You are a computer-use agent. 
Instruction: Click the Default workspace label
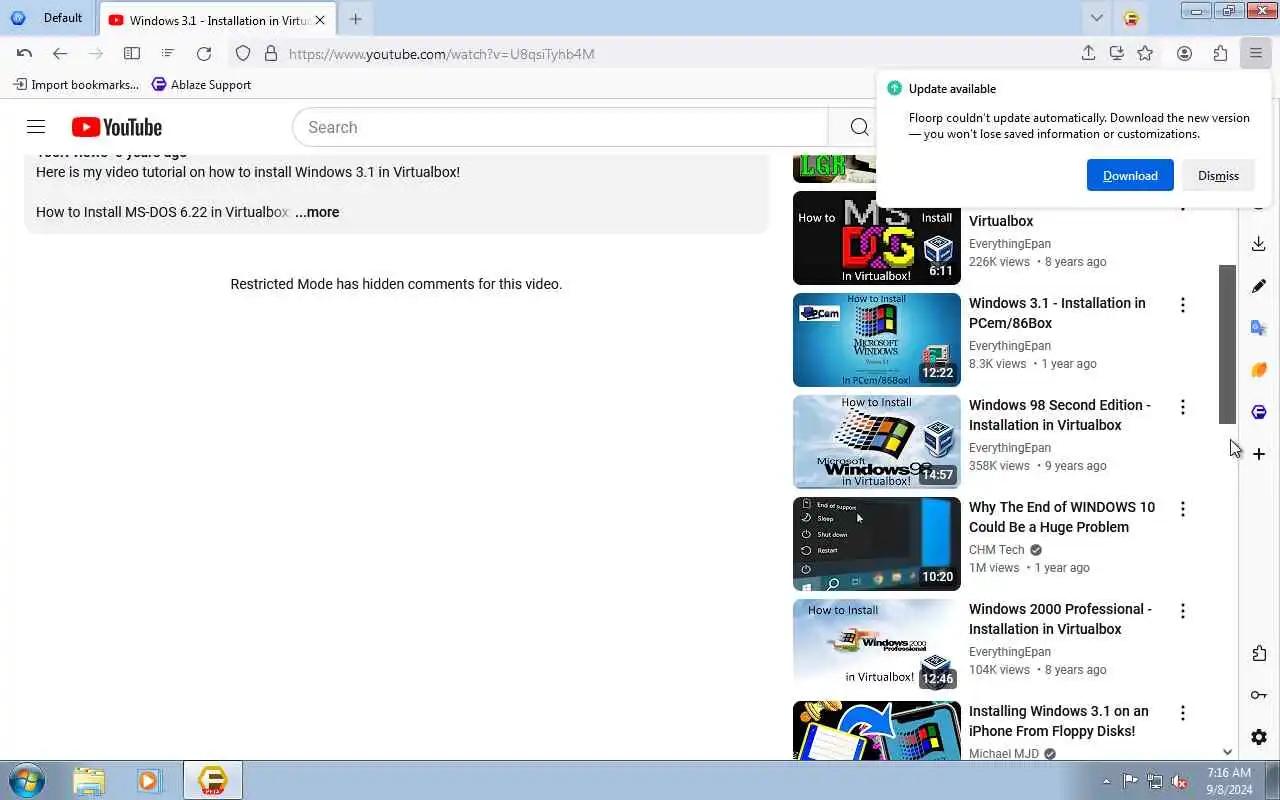coord(63,18)
